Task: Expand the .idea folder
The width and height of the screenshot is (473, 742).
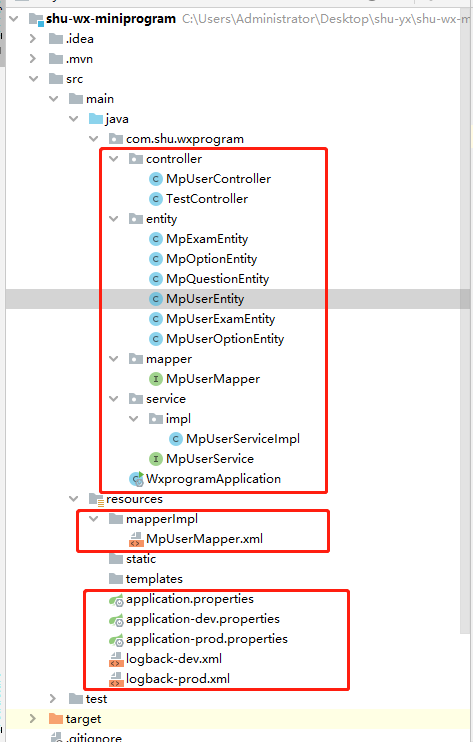Action: tap(33, 39)
